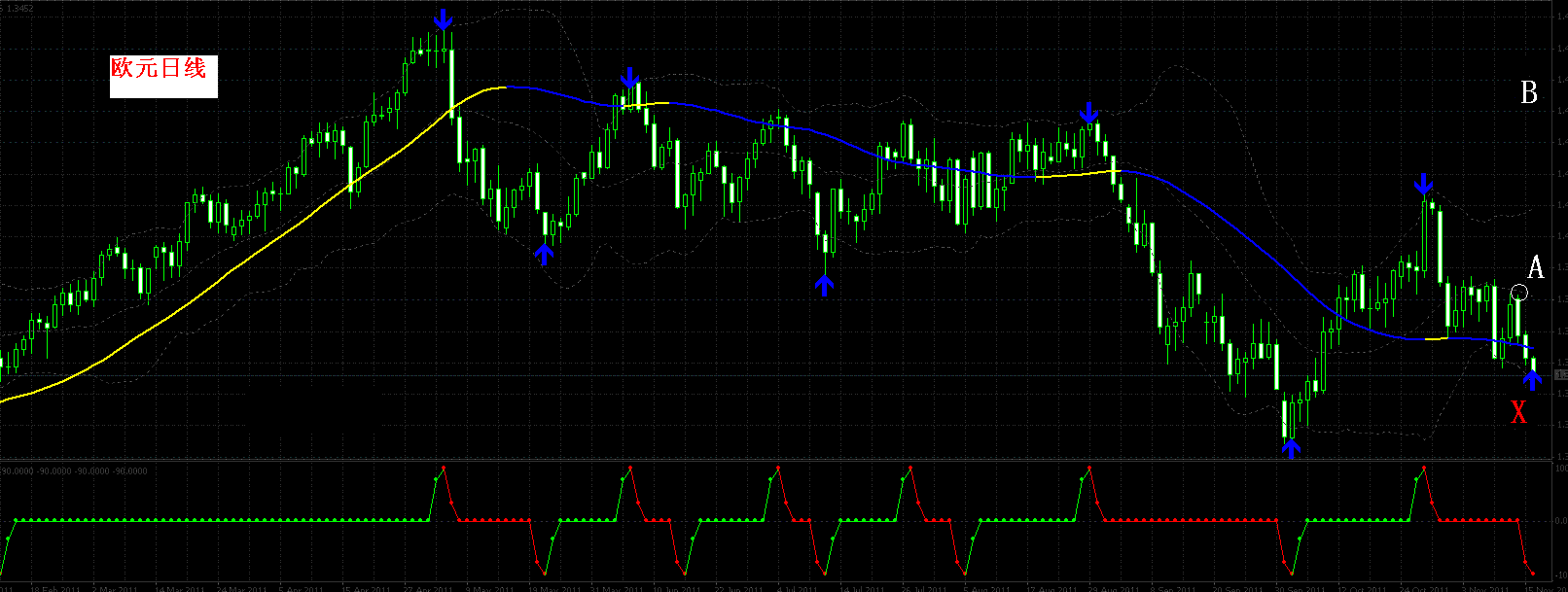Click the white letter A label
The height and width of the screenshot is (592, 1568).
tap(1536, 267)
